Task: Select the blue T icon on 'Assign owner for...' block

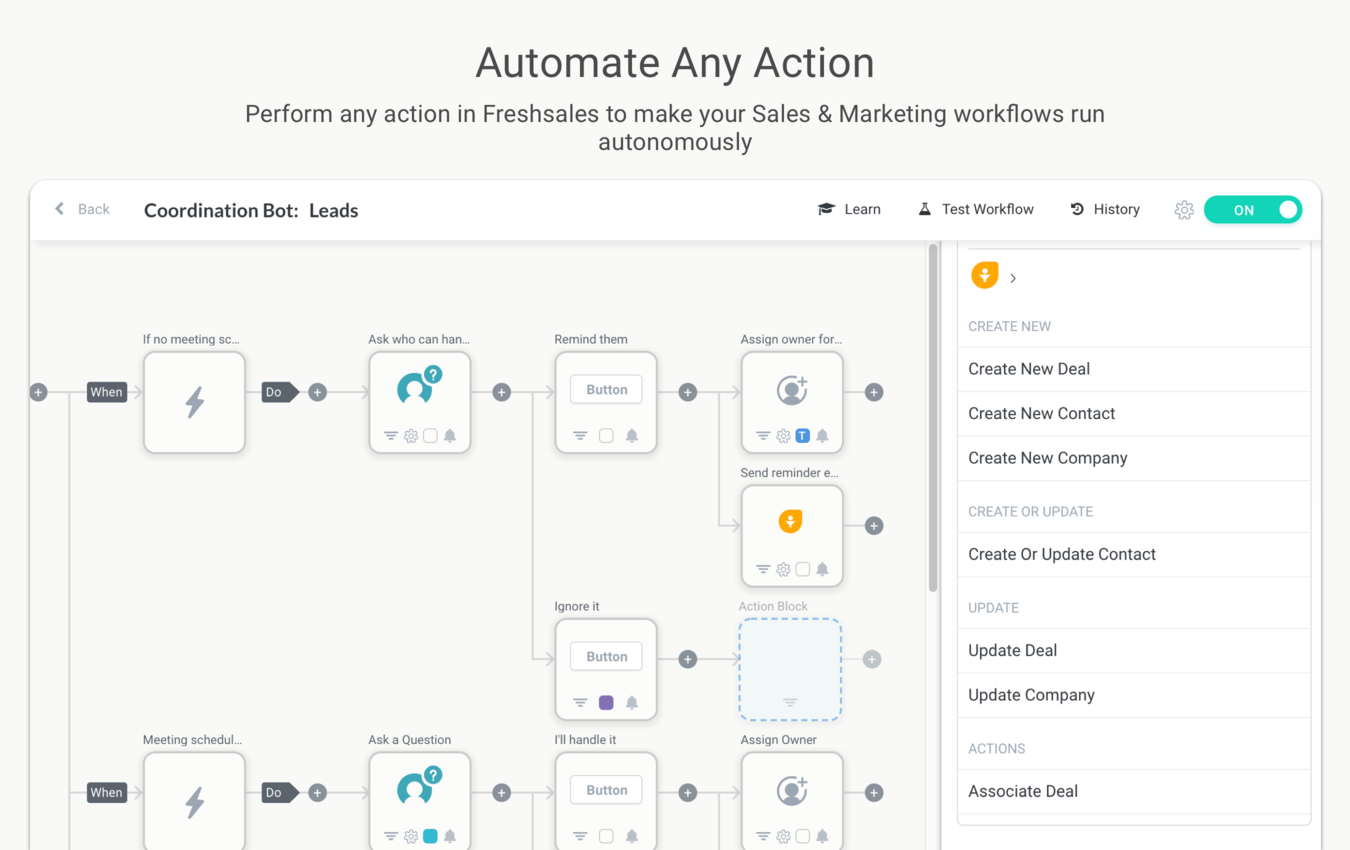Action: (800, 435)
